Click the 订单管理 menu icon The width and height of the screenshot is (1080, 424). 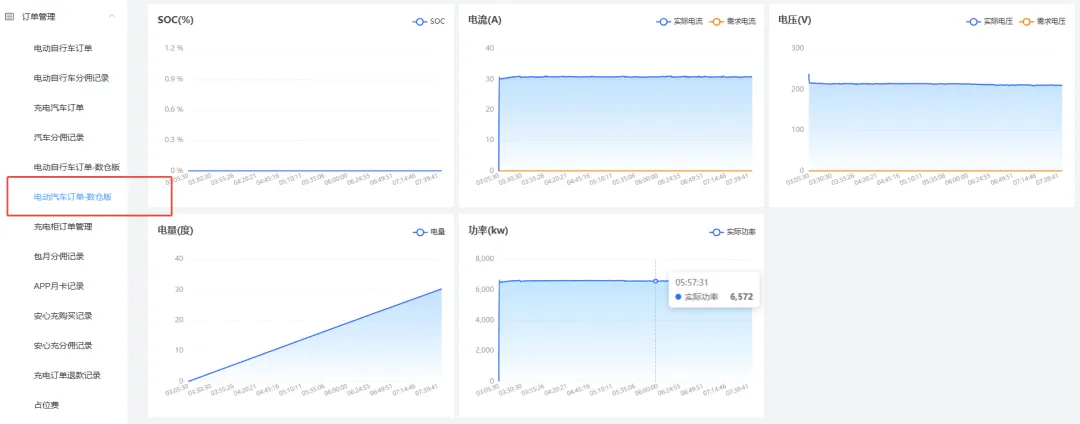[x=9, y=17]
